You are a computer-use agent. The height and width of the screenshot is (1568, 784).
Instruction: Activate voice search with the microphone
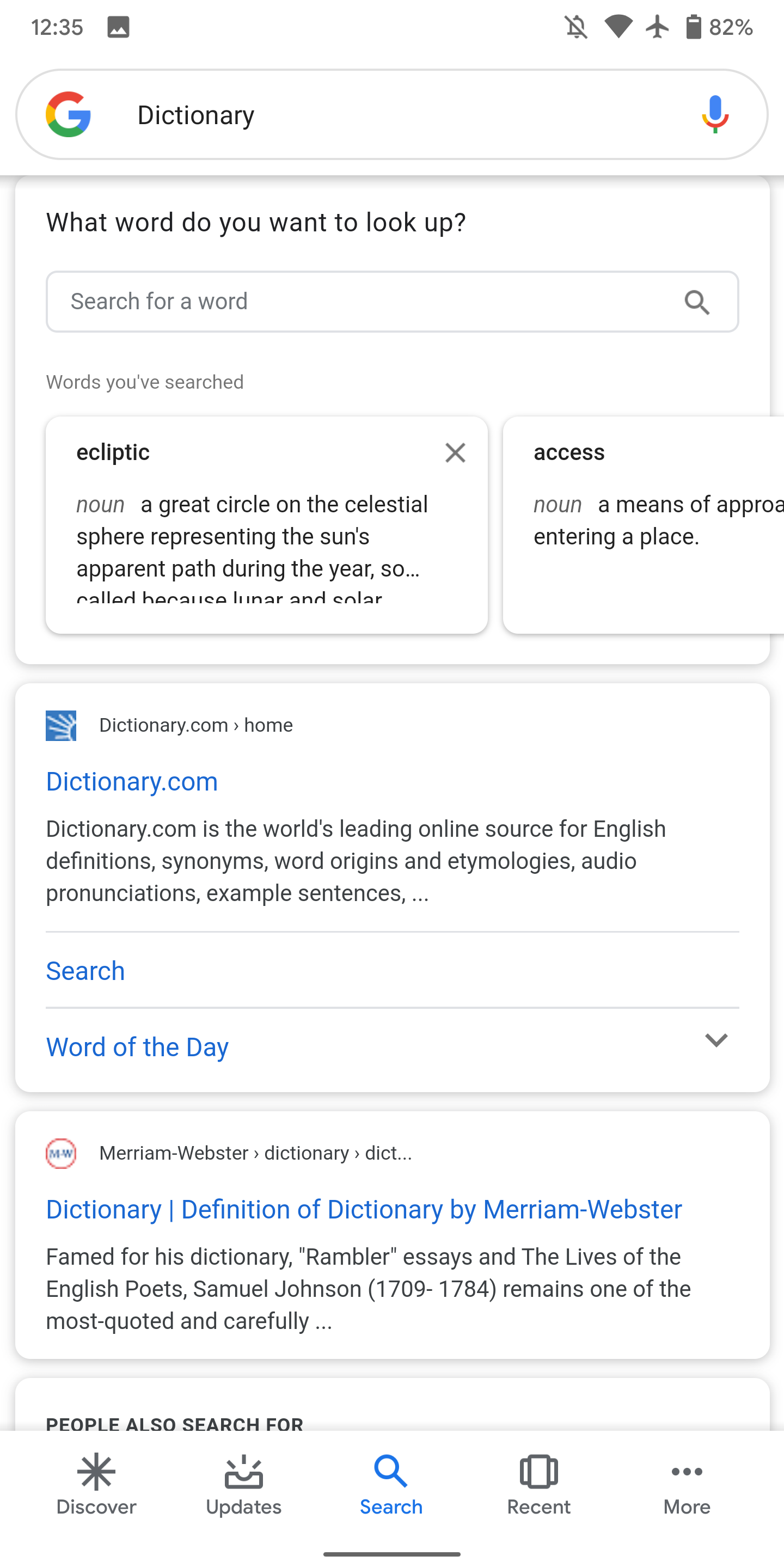[715, 114]
